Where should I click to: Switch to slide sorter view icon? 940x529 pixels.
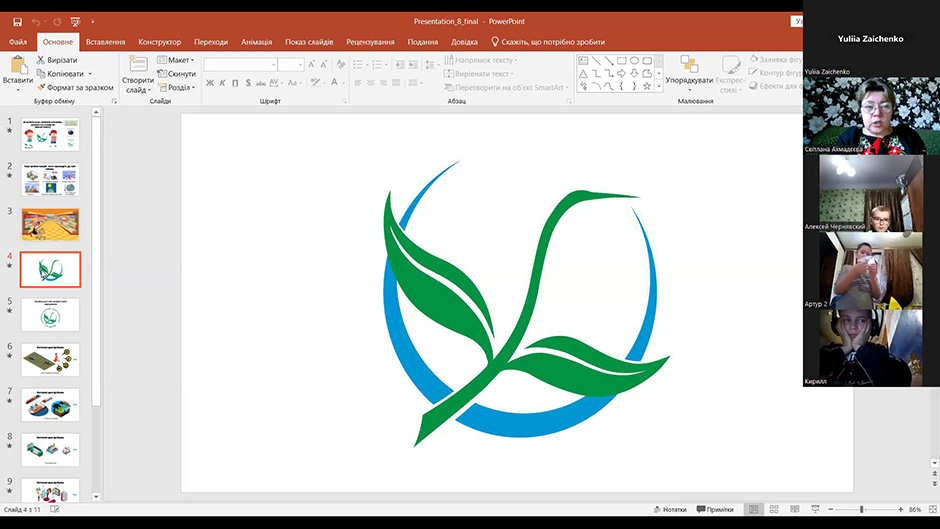coord(774,509)
